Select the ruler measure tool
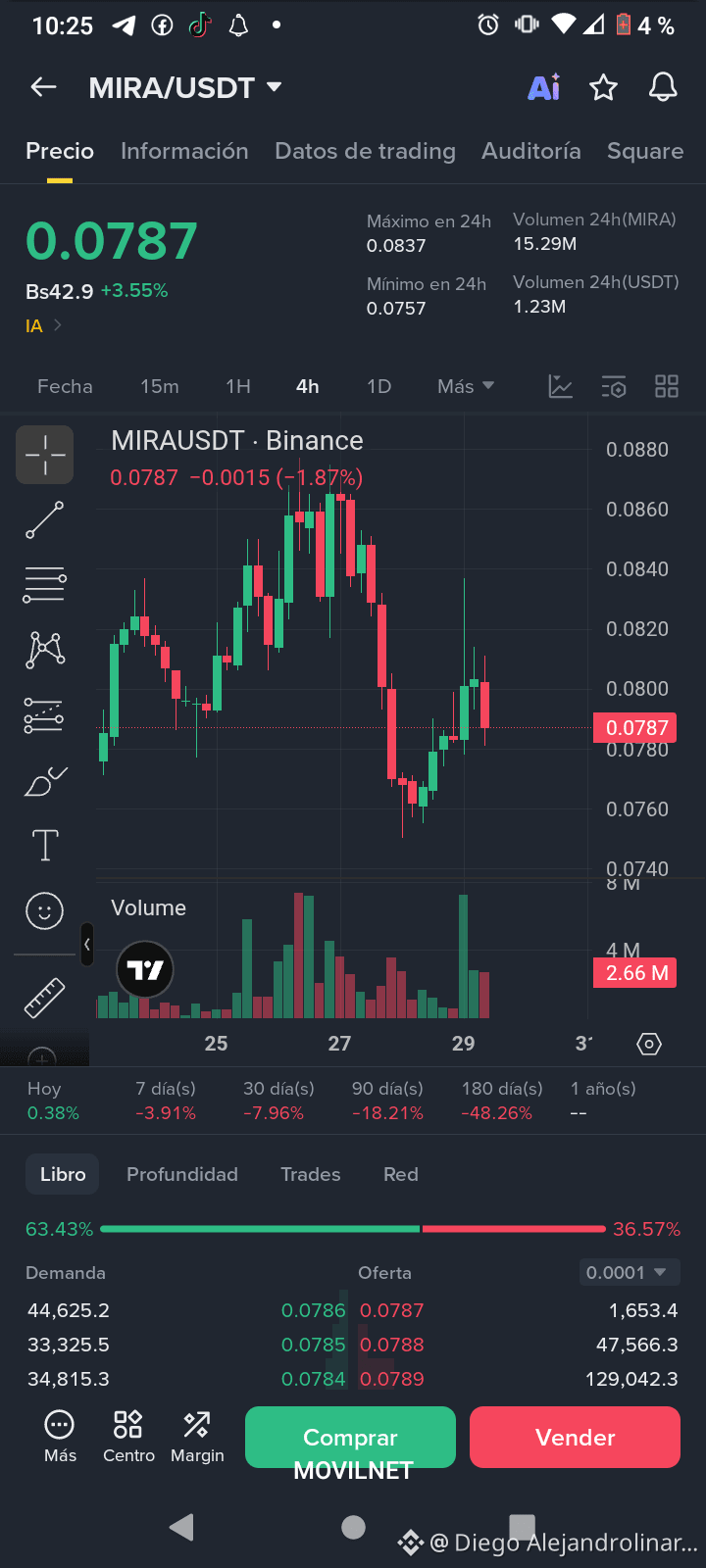Viewport: 706px width, 1568px height. (x=44, y=998)
